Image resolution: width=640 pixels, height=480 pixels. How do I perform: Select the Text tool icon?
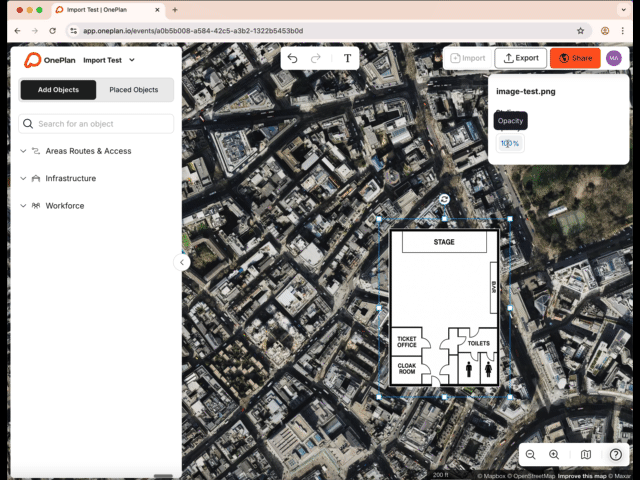click(x=347, y=58)
